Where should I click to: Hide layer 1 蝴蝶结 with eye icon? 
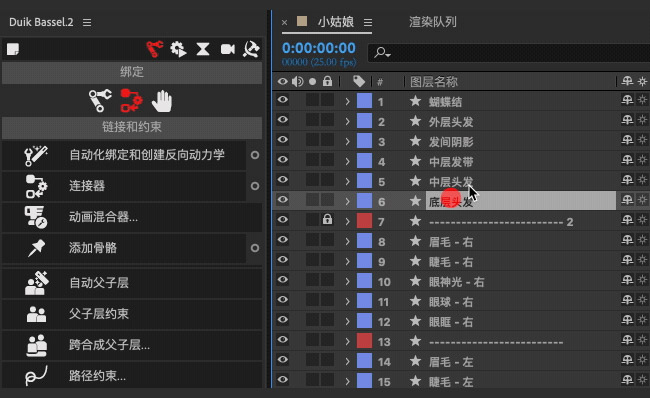tap(283, 100)
